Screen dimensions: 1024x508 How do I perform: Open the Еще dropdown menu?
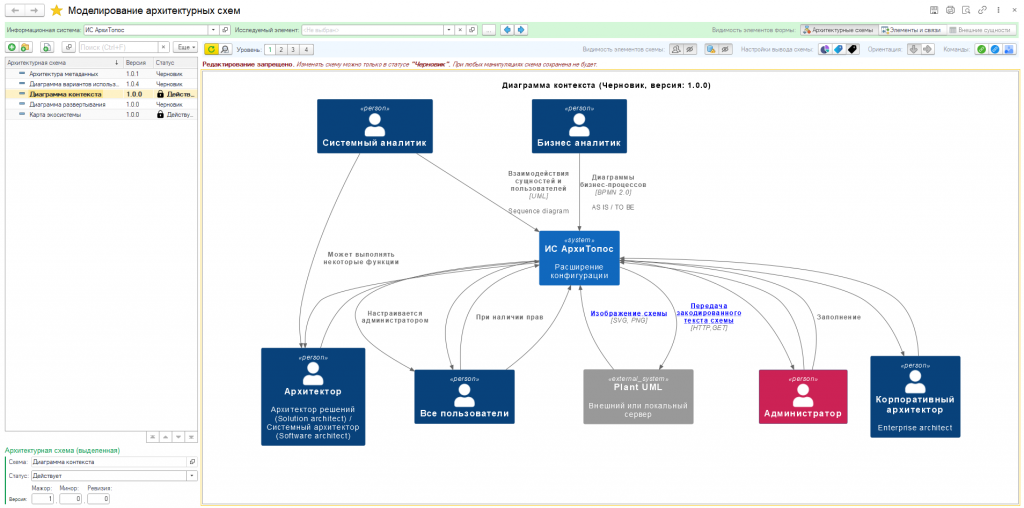point(185,48)
